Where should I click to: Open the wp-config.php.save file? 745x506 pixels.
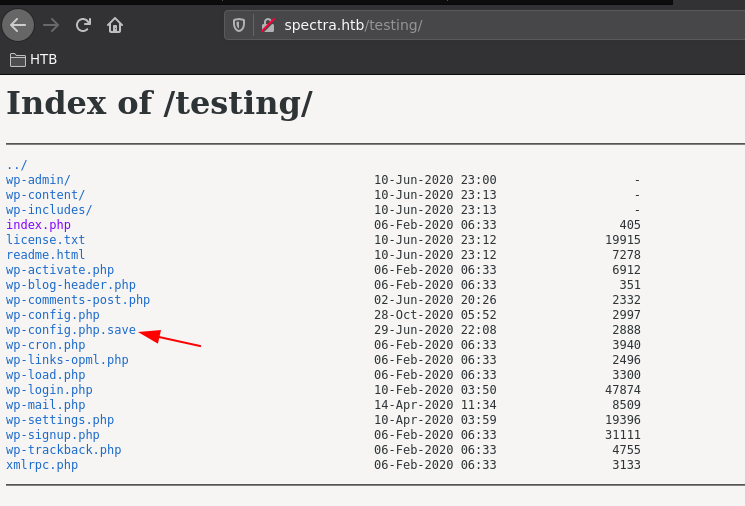(x=70, y=330)
